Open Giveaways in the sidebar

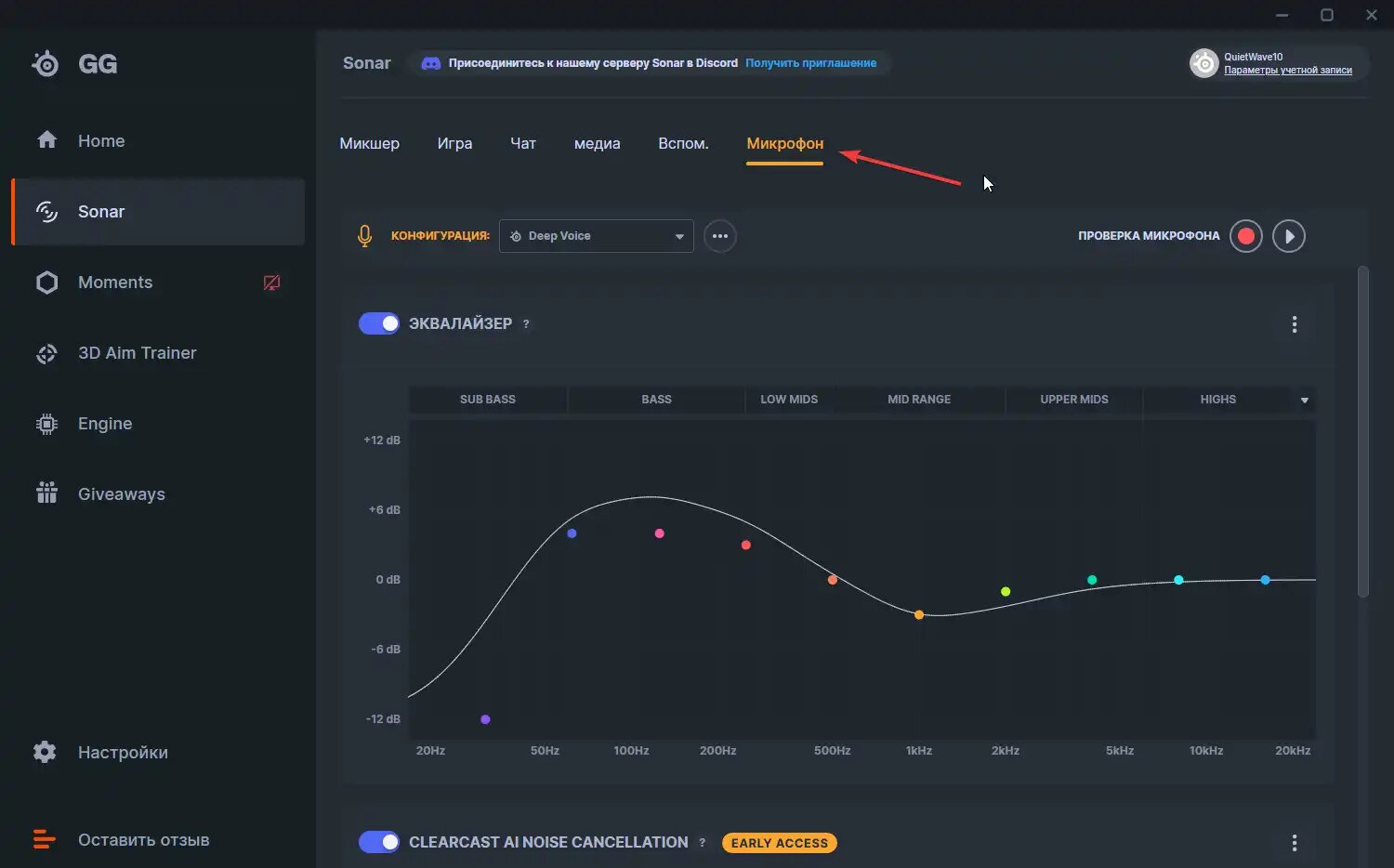(158, 494)
